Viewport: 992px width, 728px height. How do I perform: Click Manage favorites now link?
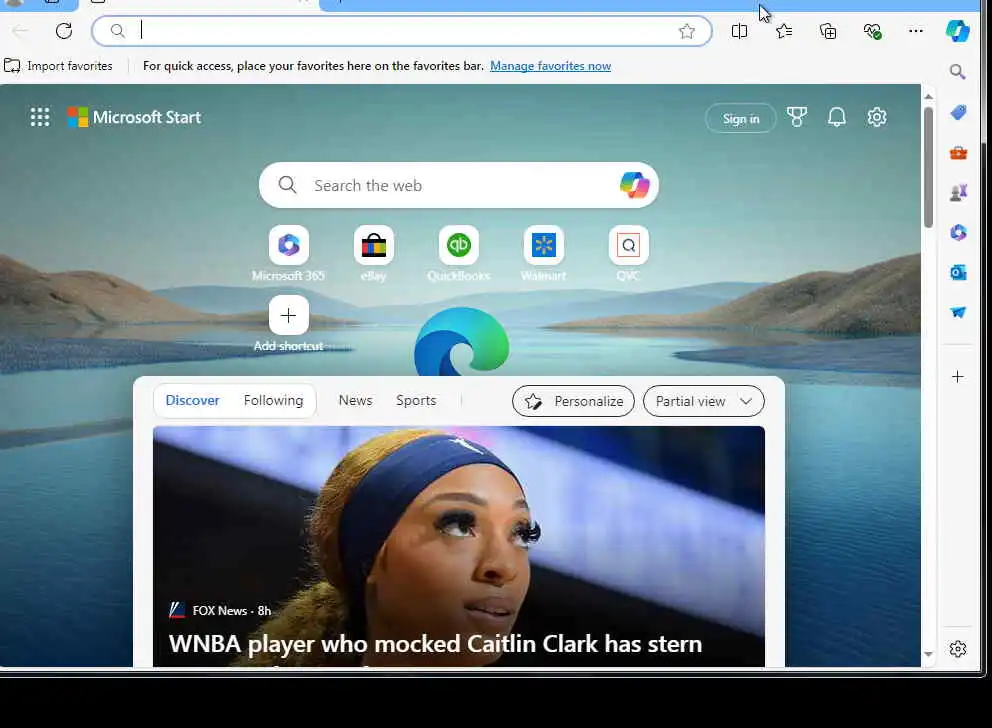tap(550, 66)
